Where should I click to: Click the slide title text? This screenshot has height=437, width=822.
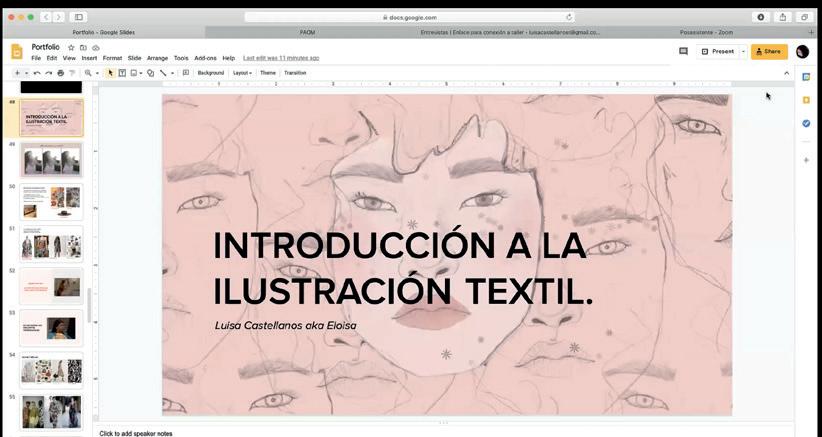pos(403,268)
